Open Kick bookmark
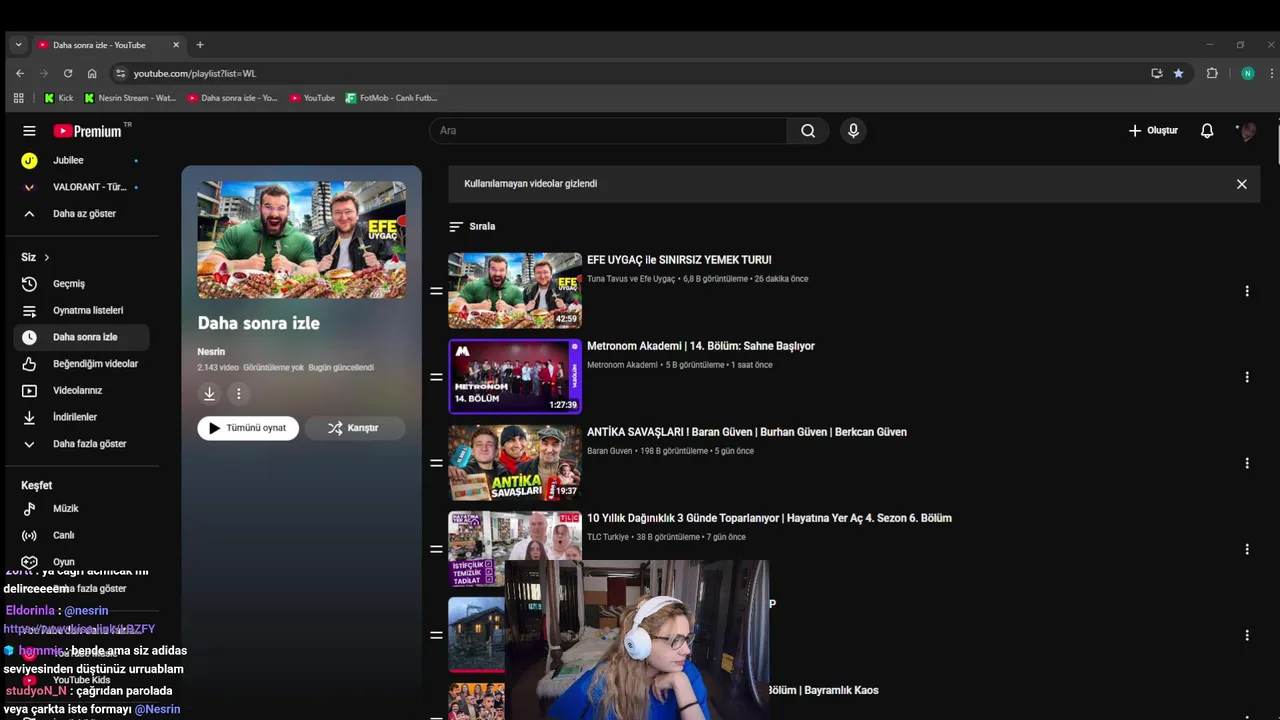Viewport: 1280px width, 720px height. (59, 98)
